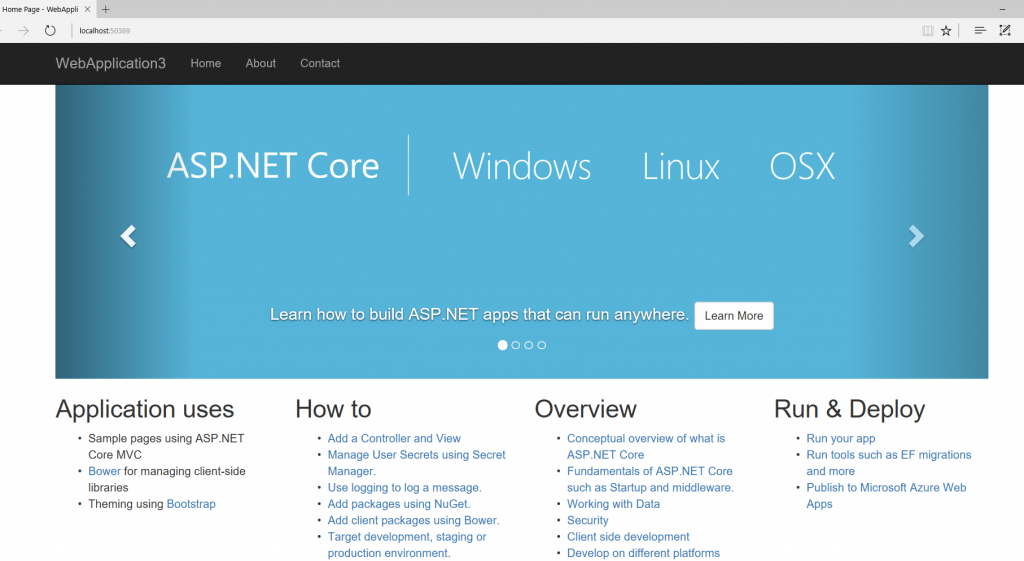Click the Application uses heading
1024x561 pixels.
coord(144,409)
